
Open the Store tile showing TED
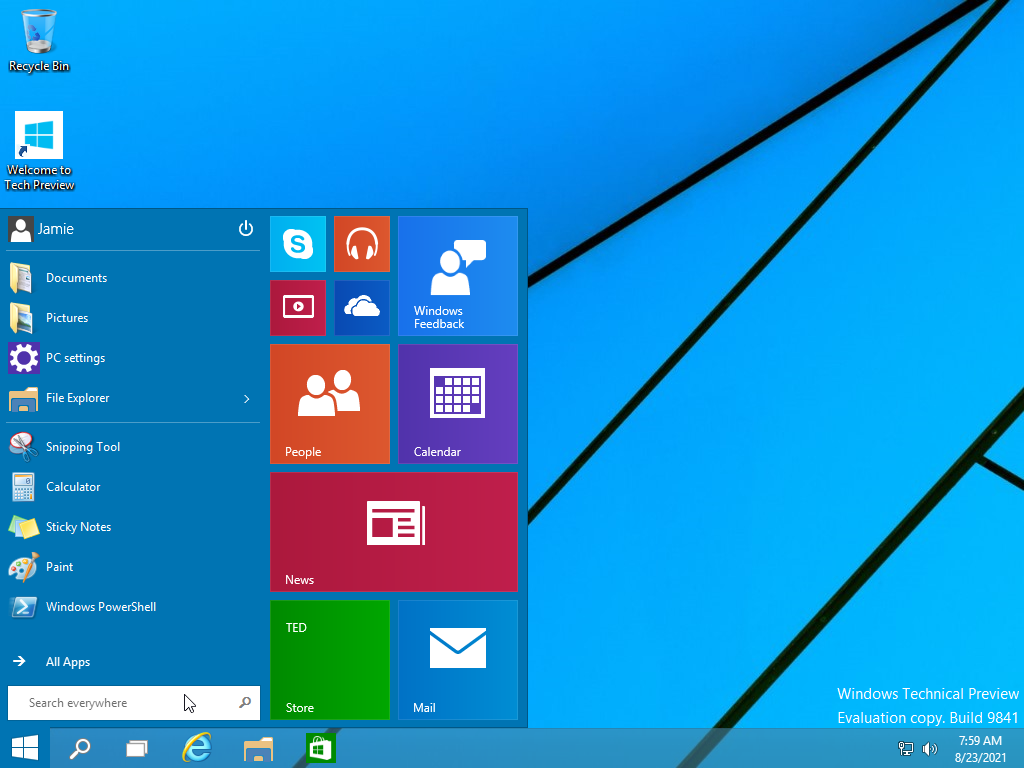[x=330, y=660]
